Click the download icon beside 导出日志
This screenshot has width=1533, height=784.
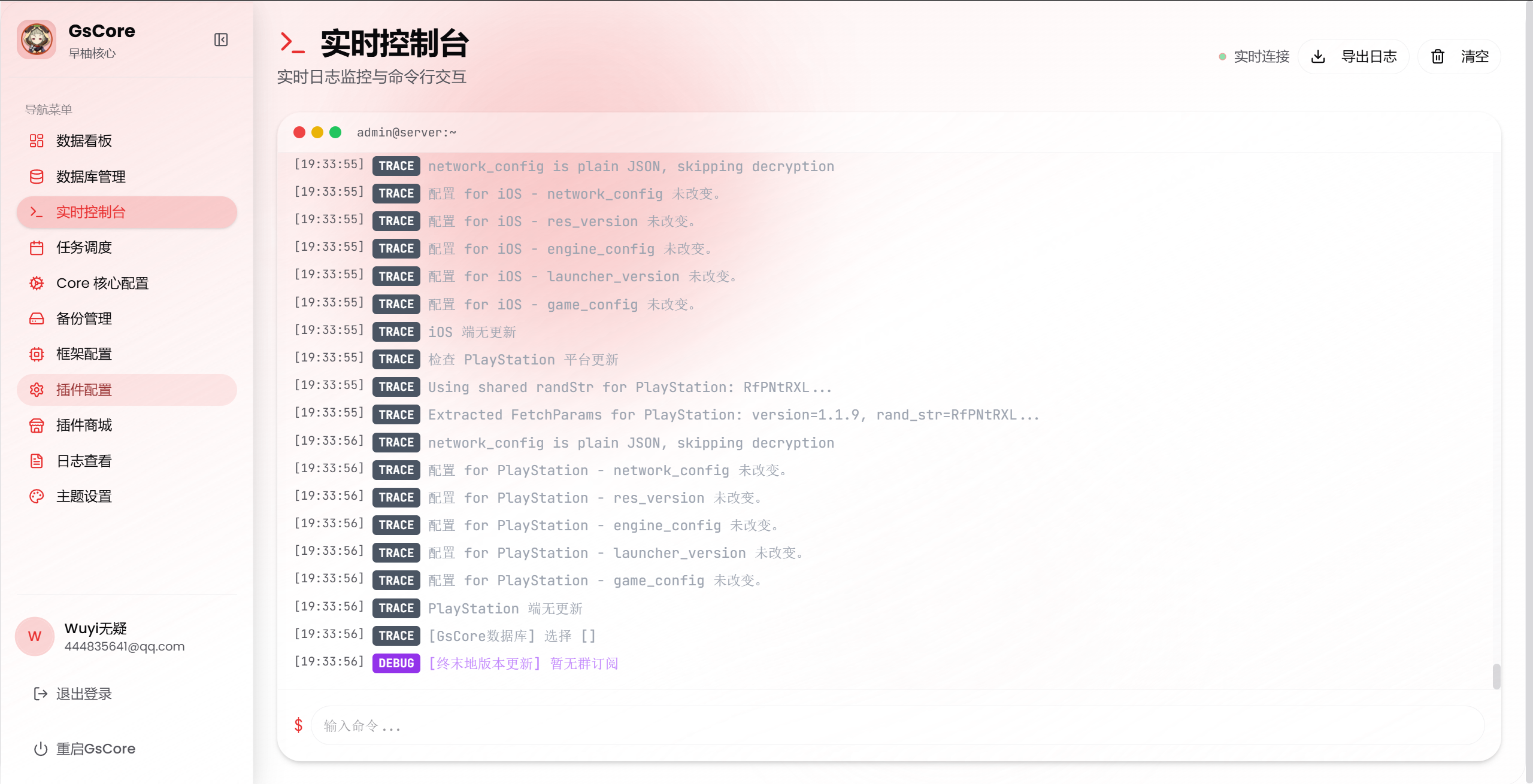point(1318,56)
